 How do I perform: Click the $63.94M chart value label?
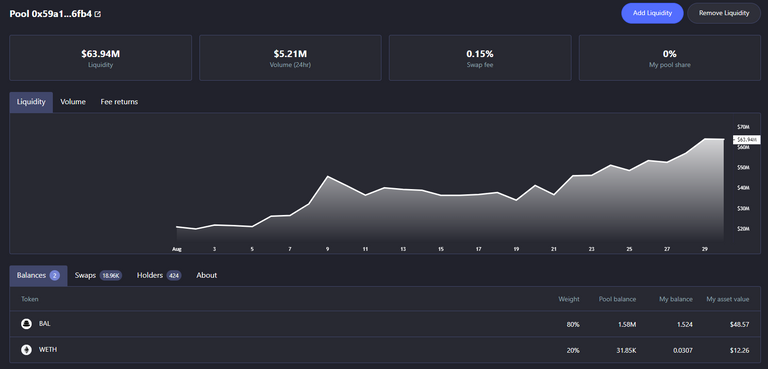747,140
